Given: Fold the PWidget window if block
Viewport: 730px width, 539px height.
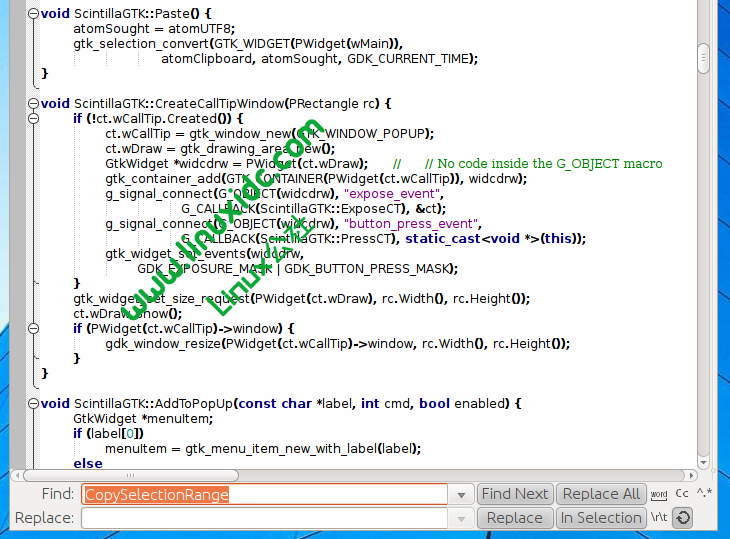Looking at the screenshot, I should (x=32, y=328).
